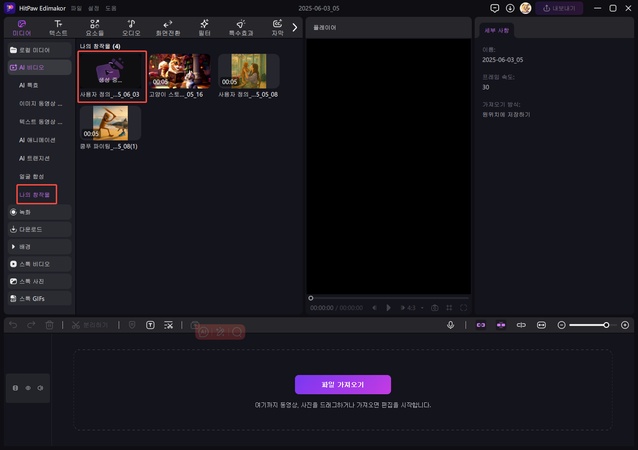Open the 미디어 (Media) tab
Viewport: 638px width, 450px height.
click(x=22, y=28)
